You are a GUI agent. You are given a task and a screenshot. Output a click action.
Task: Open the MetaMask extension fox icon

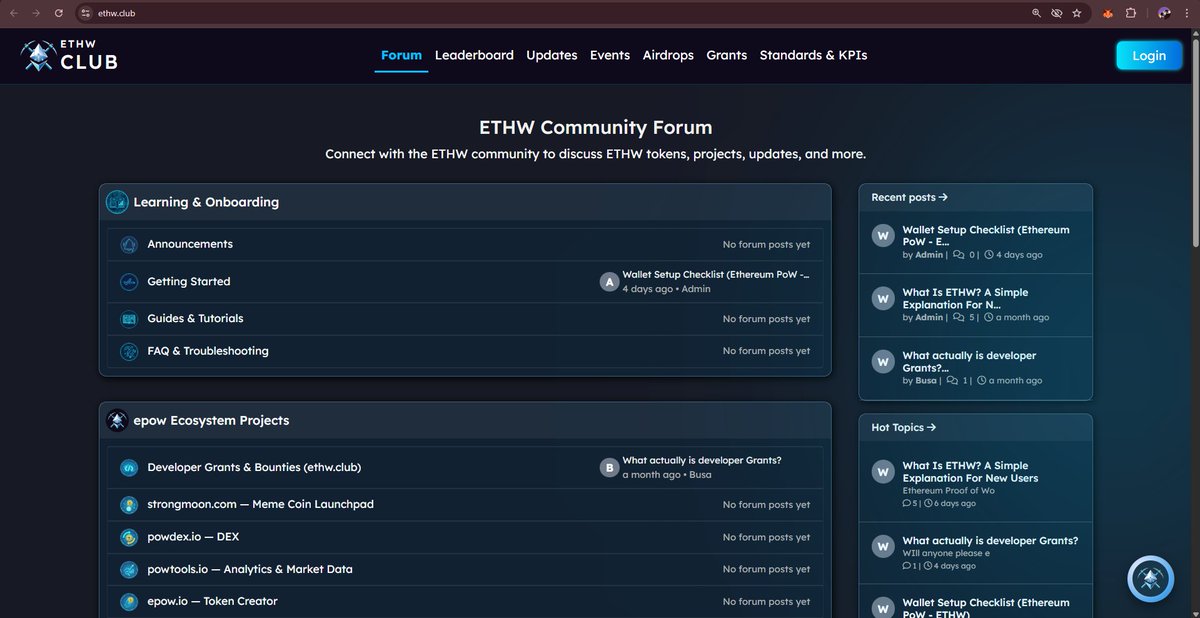pyautogui.click(x=1107, y=12)
